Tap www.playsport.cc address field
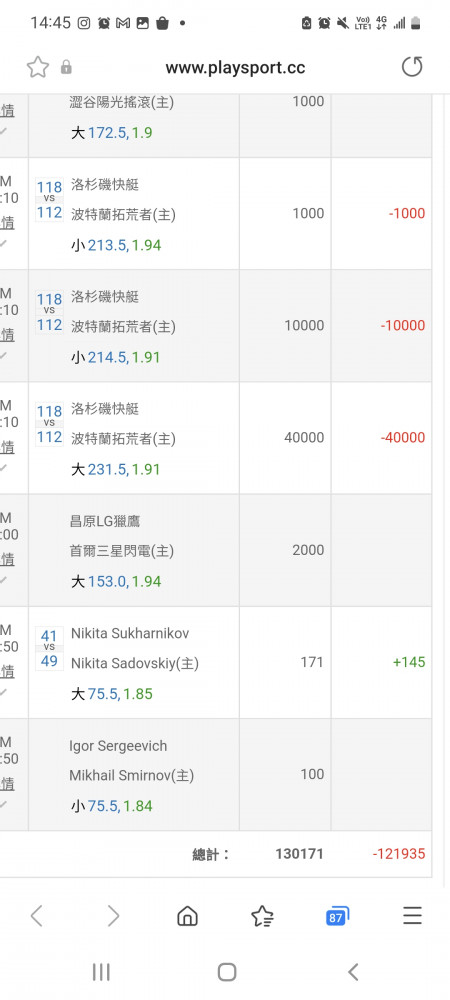The width and height of the screenshot is (450, 1000). [235, 68]
